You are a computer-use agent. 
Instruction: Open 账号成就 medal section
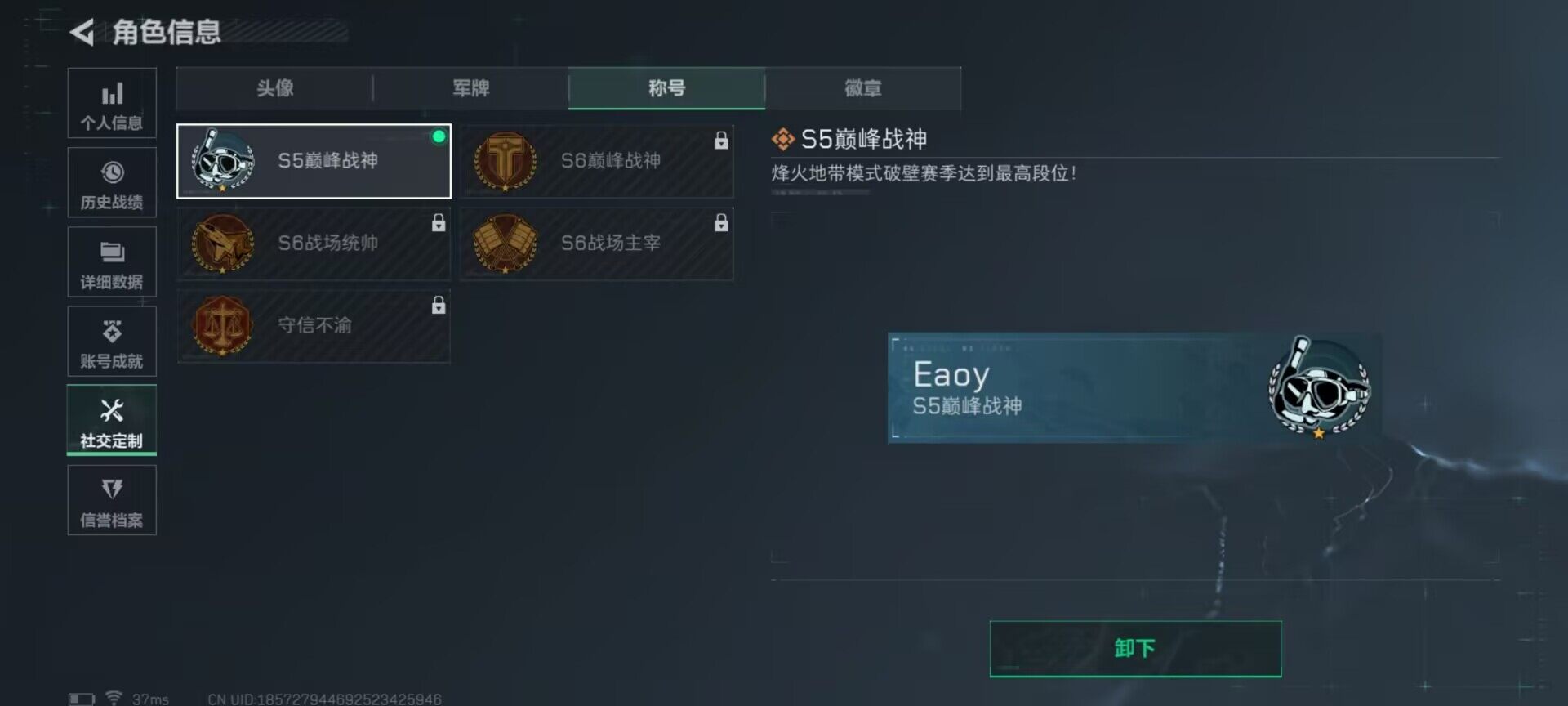click(112, 342)
